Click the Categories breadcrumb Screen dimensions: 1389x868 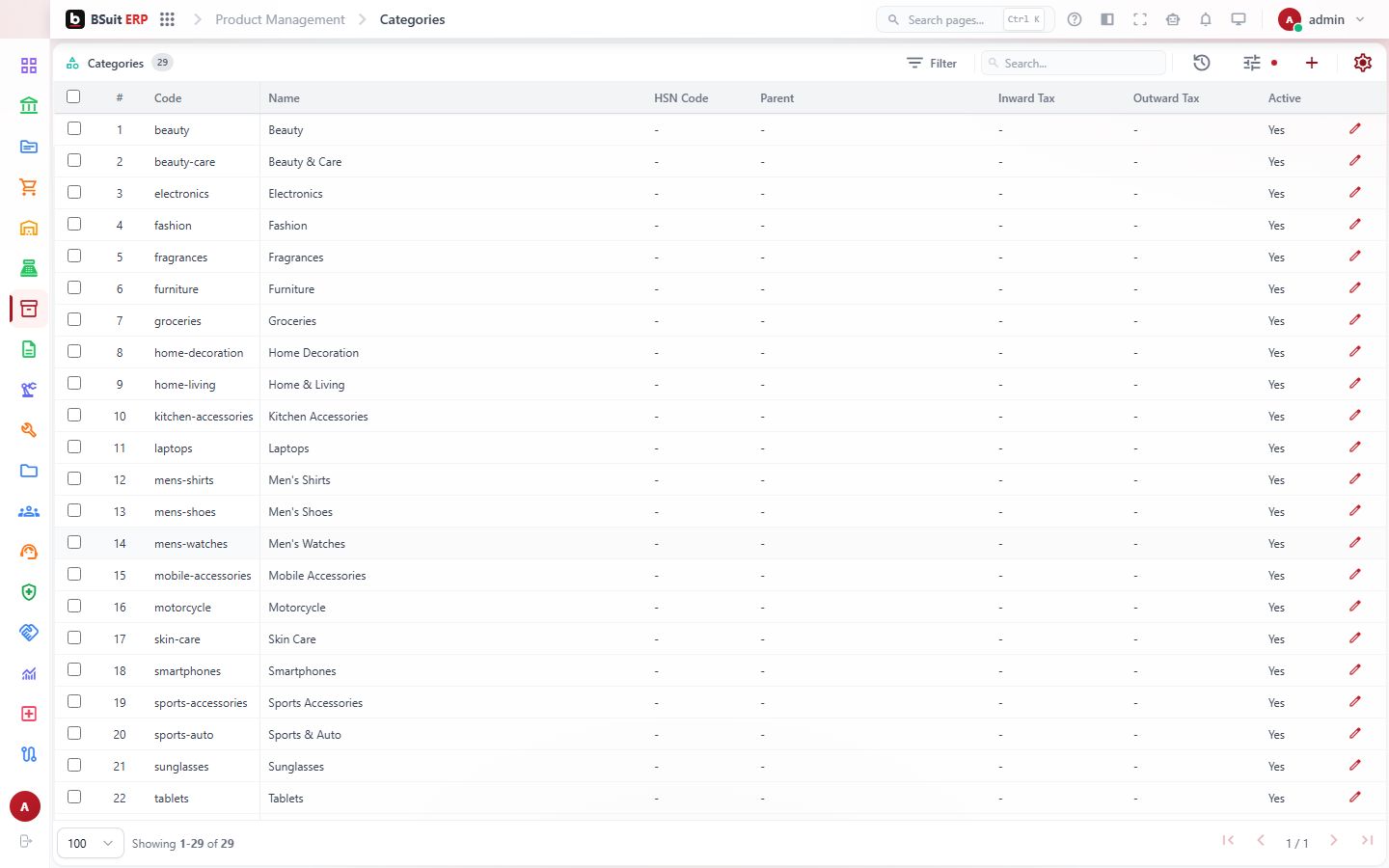point(412,19)
